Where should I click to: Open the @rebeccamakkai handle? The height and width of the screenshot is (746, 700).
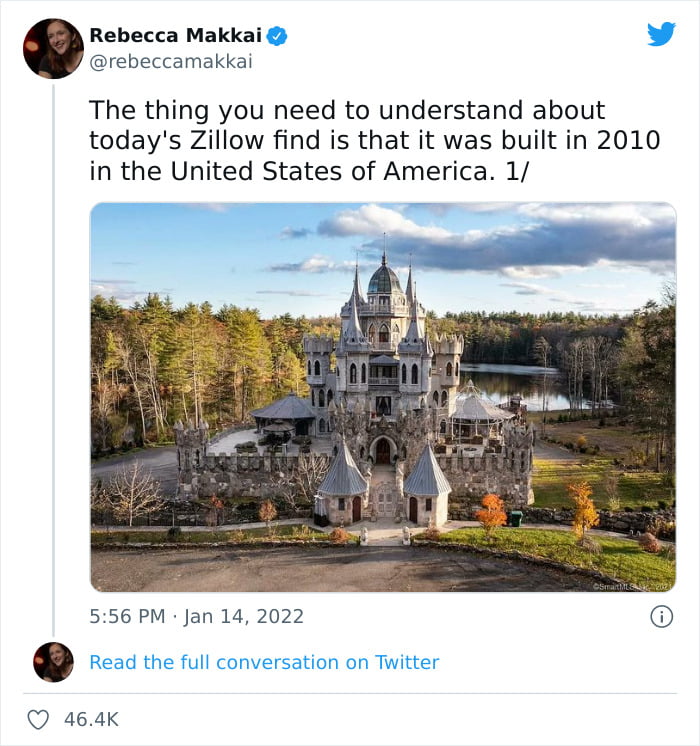click(171, 62)
